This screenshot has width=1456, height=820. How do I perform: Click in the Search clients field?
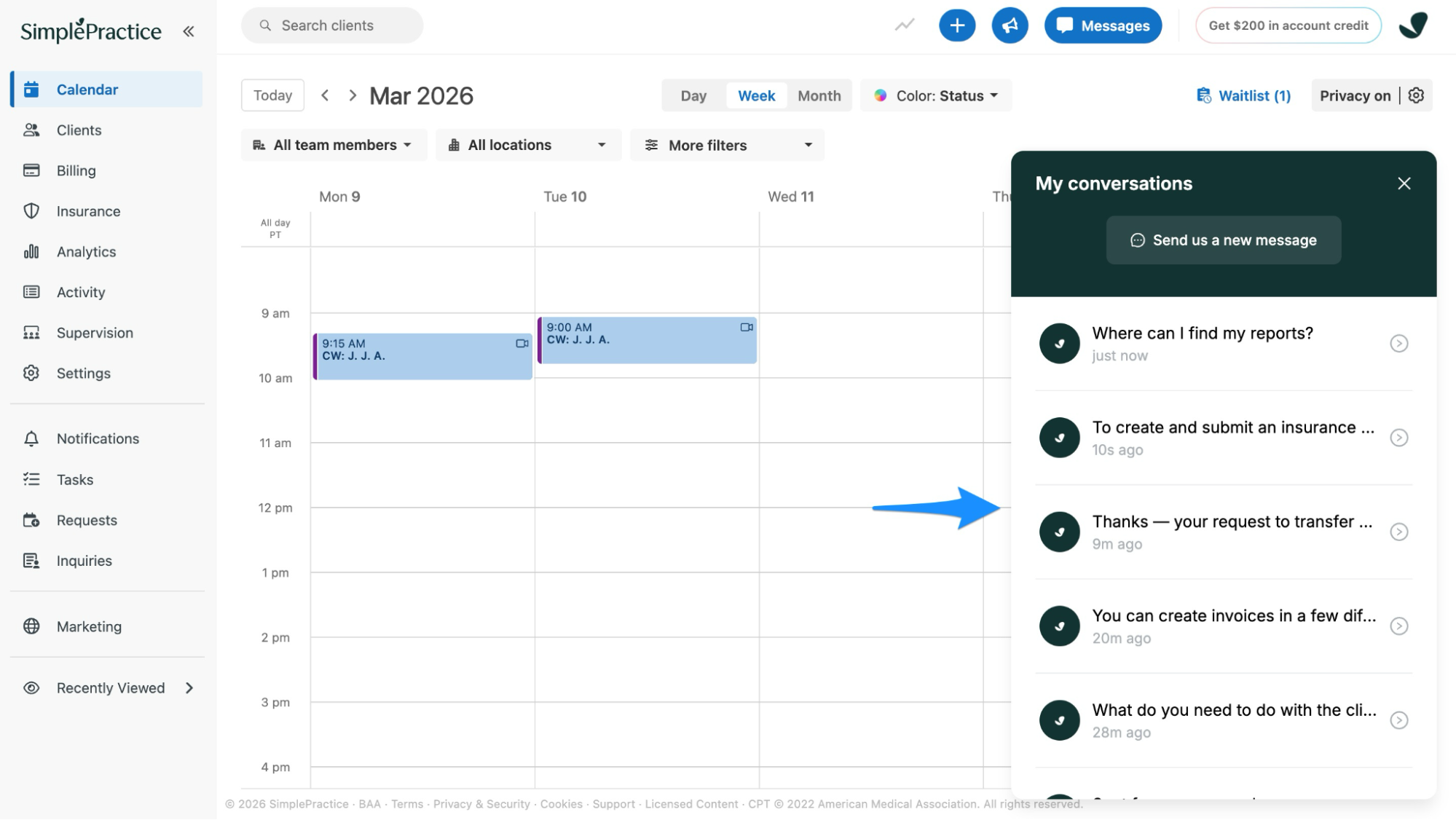(332, 25)
